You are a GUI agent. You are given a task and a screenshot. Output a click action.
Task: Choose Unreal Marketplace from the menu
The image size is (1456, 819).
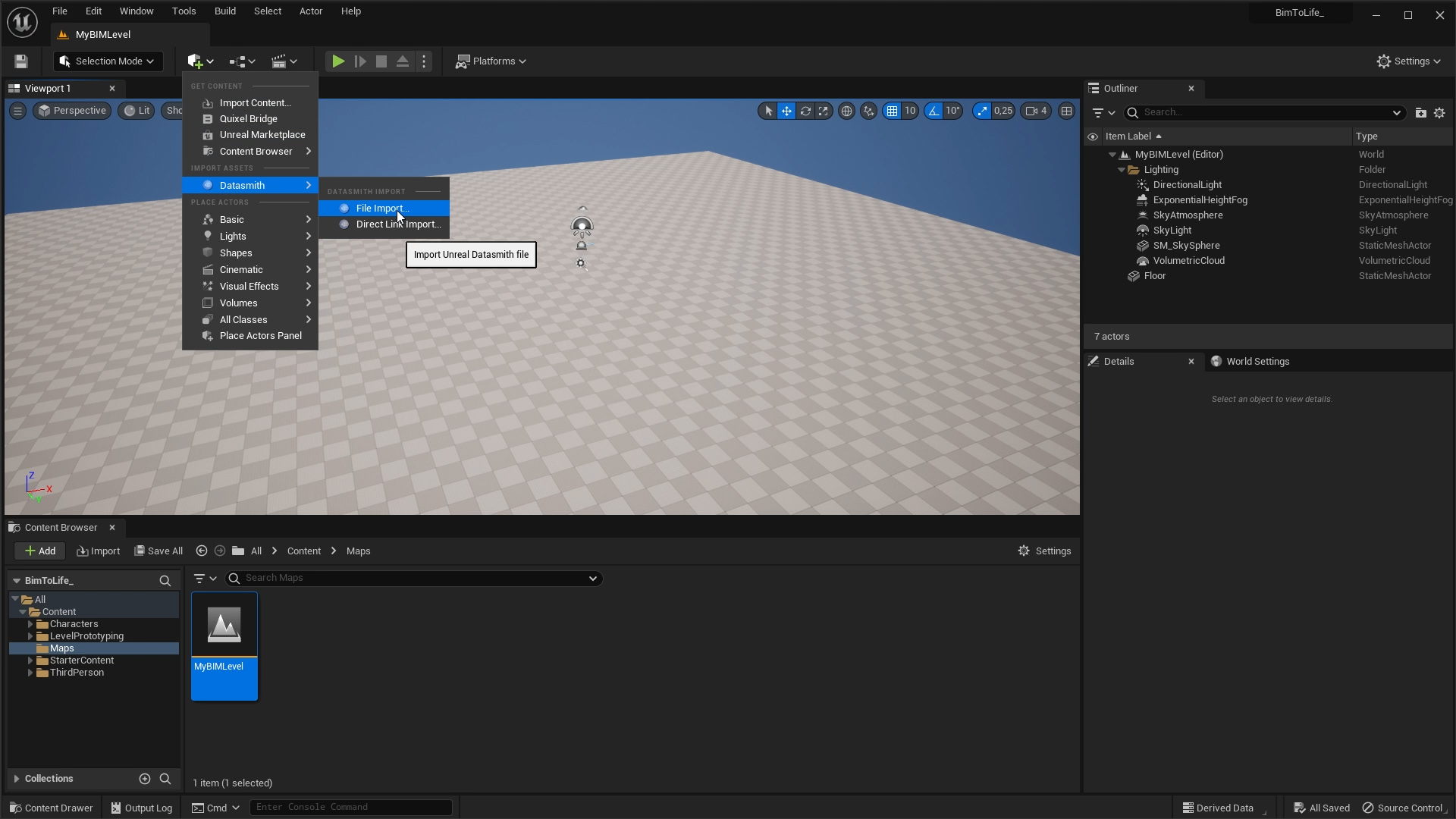point(249,135)
